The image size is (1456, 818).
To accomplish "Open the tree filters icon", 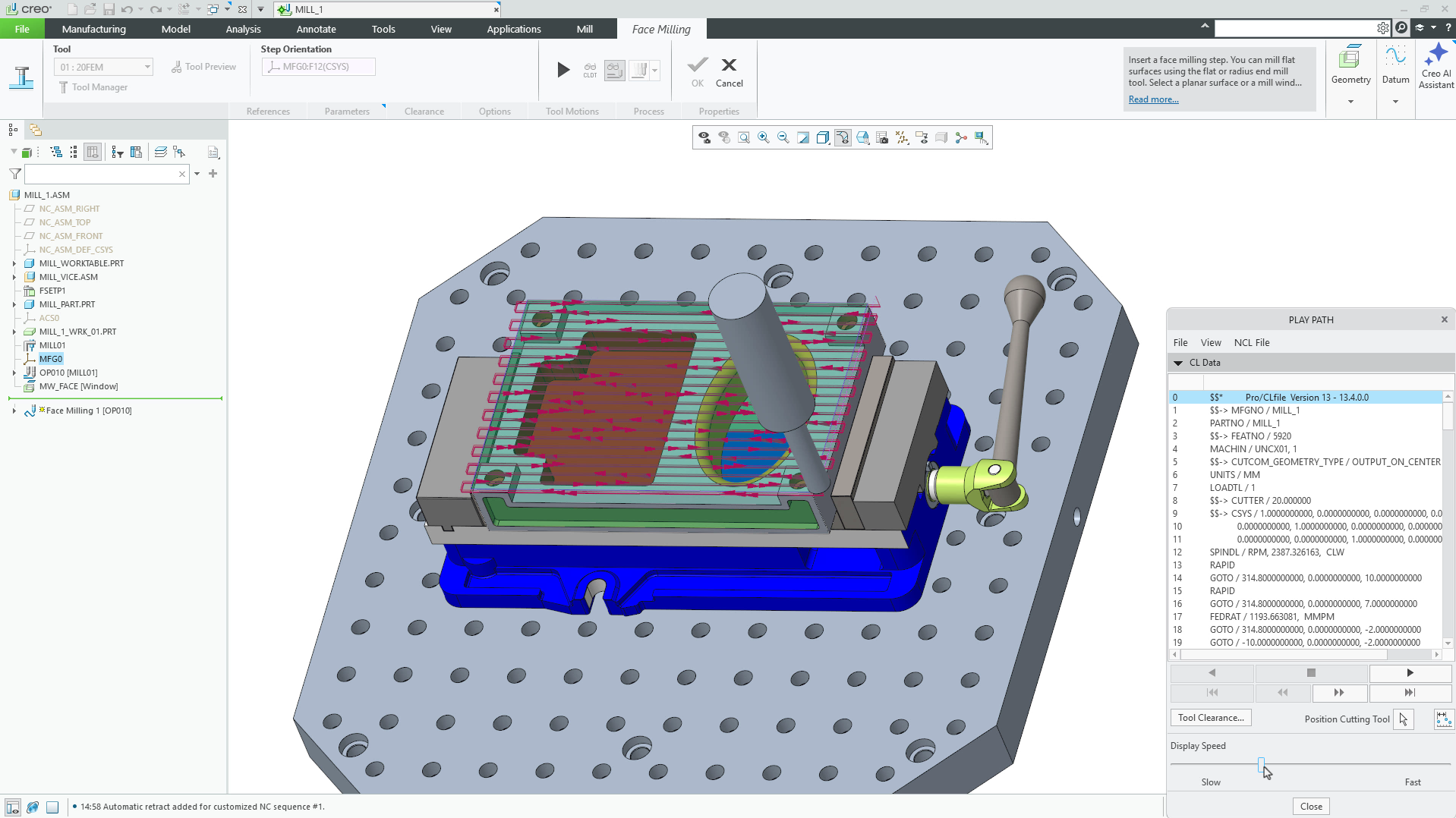I will coord(117,153).
